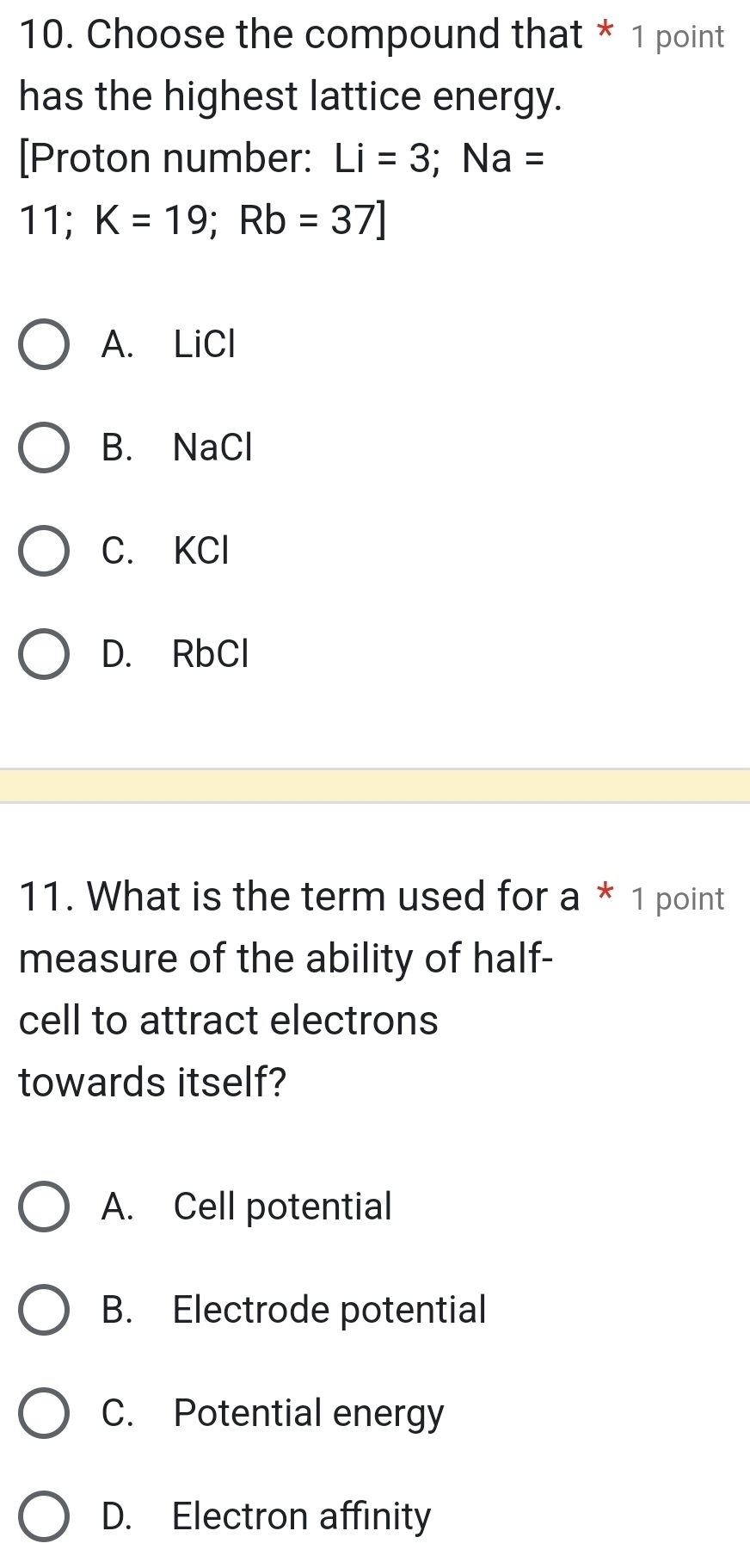
Task: Click the NaCl answer label text
Action: (x=210, y=448)
